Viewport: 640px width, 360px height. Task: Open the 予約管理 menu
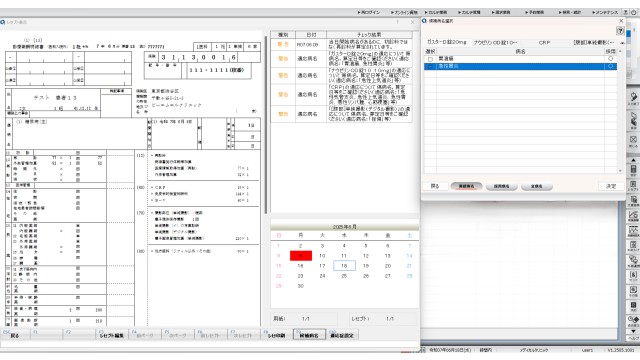(x=534, y=12)
